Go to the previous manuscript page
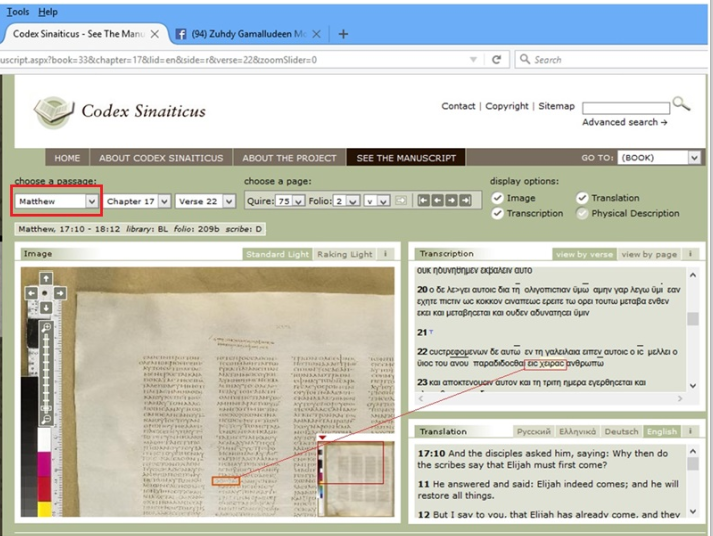 tap(437, 200)
